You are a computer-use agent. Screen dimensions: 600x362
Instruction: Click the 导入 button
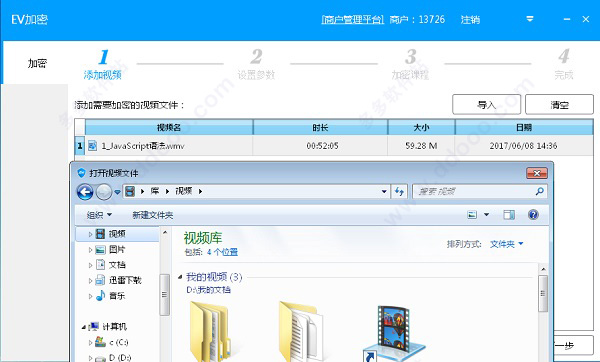[x=486, y=104]
